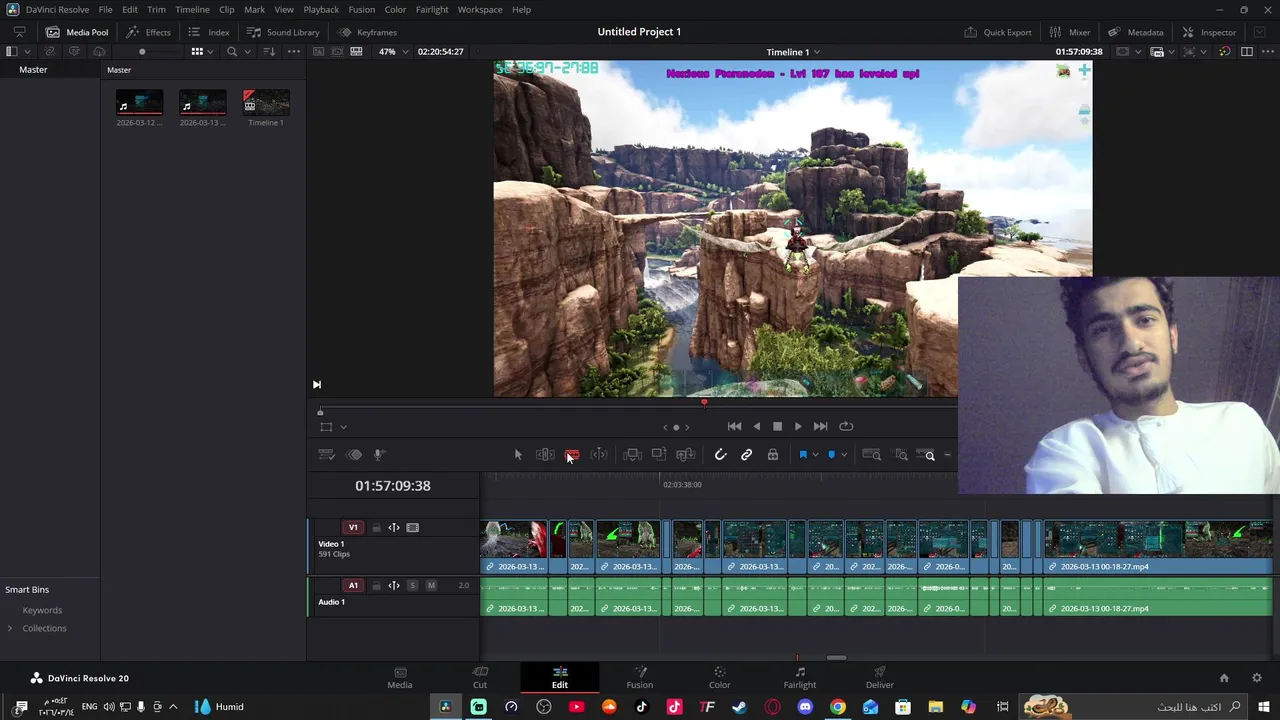The image size is (1280, 720).
Task: Activate the Trim Edit Mode tool
Action: click(545, 455)
